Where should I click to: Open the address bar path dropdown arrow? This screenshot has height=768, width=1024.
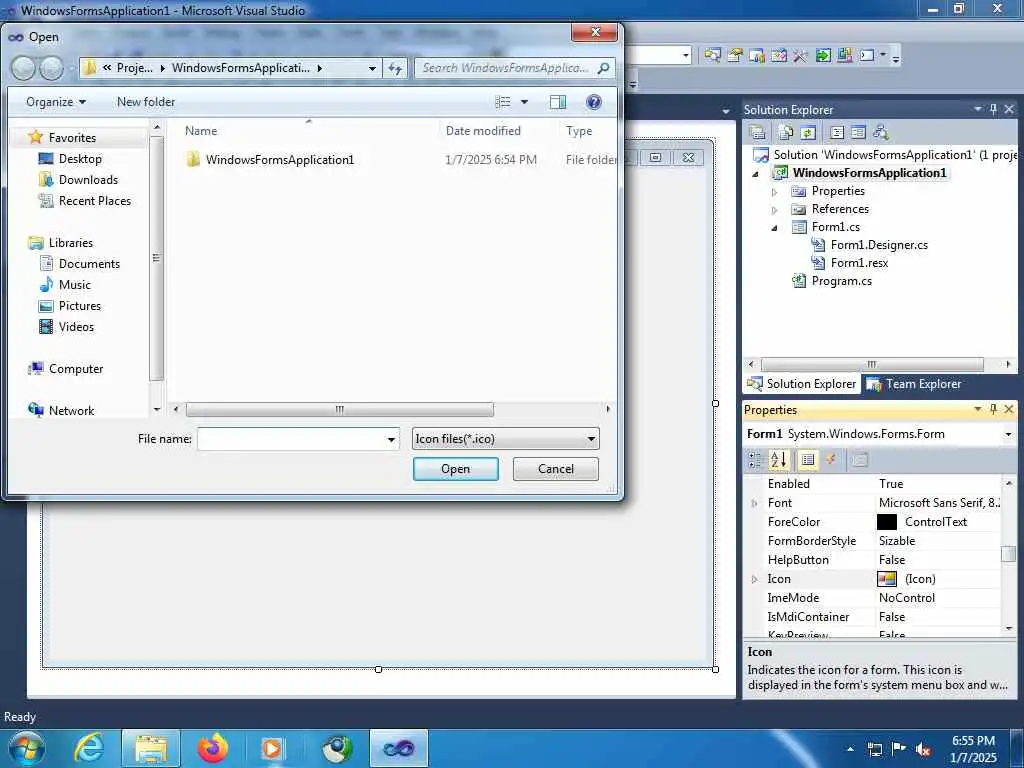point(372,68)
